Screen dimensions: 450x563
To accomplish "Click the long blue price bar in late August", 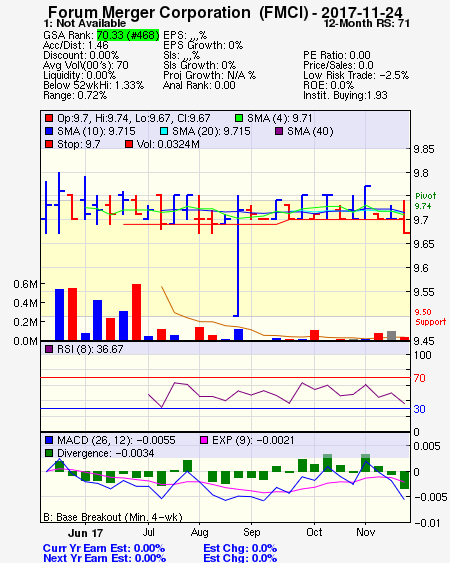I will pos(237,256).
